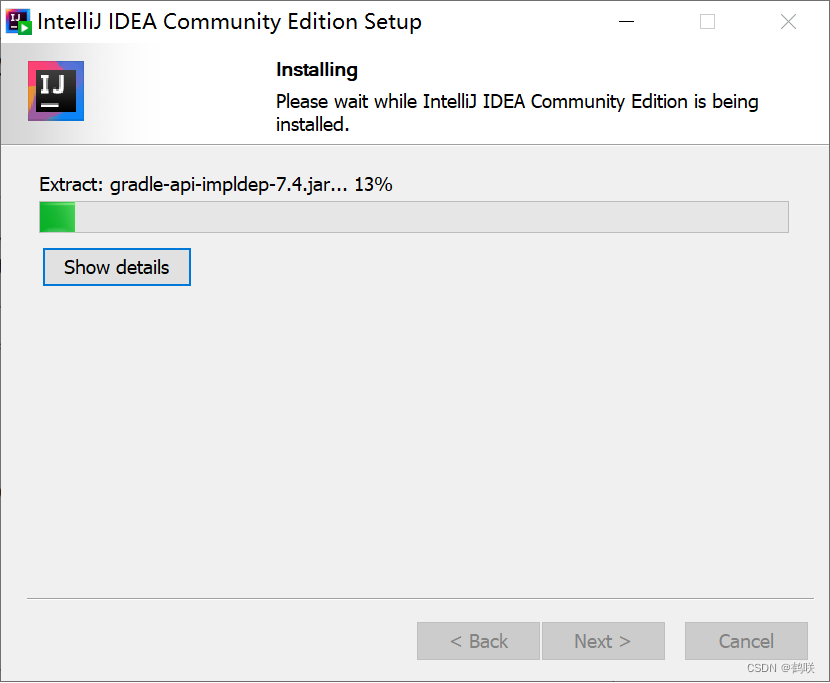Screen dimensions: 830x683
Task: Click the run arrow overlay on the setup icon
Action: [25, 27]
